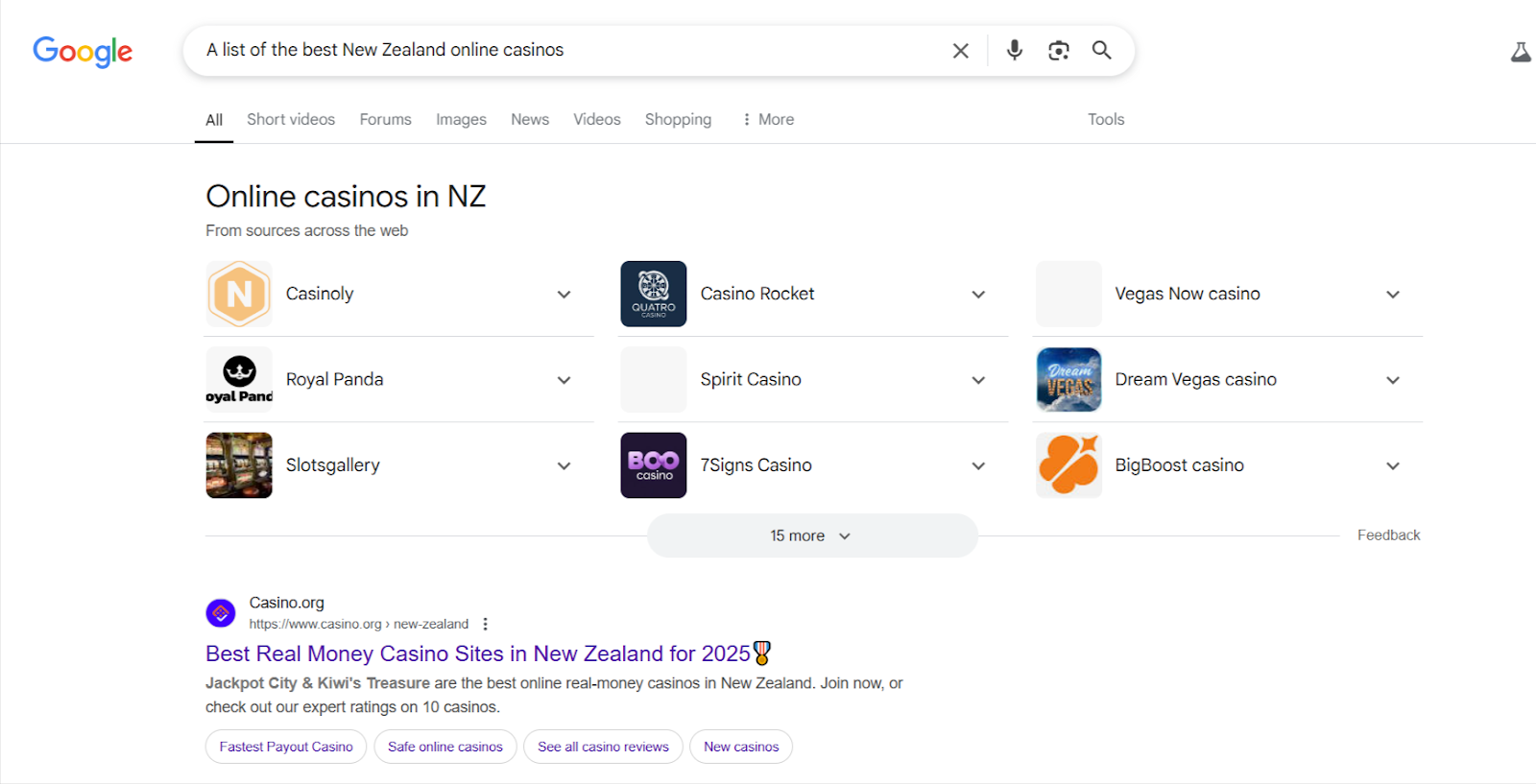Expand the Royal Panda entry chevron
This screenshot has width=1536, height=784.
click(x=564, y=380)
